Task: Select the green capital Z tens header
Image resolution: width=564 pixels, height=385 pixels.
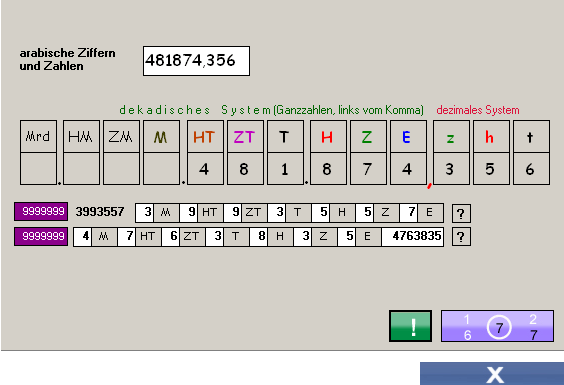Action: 368,136
